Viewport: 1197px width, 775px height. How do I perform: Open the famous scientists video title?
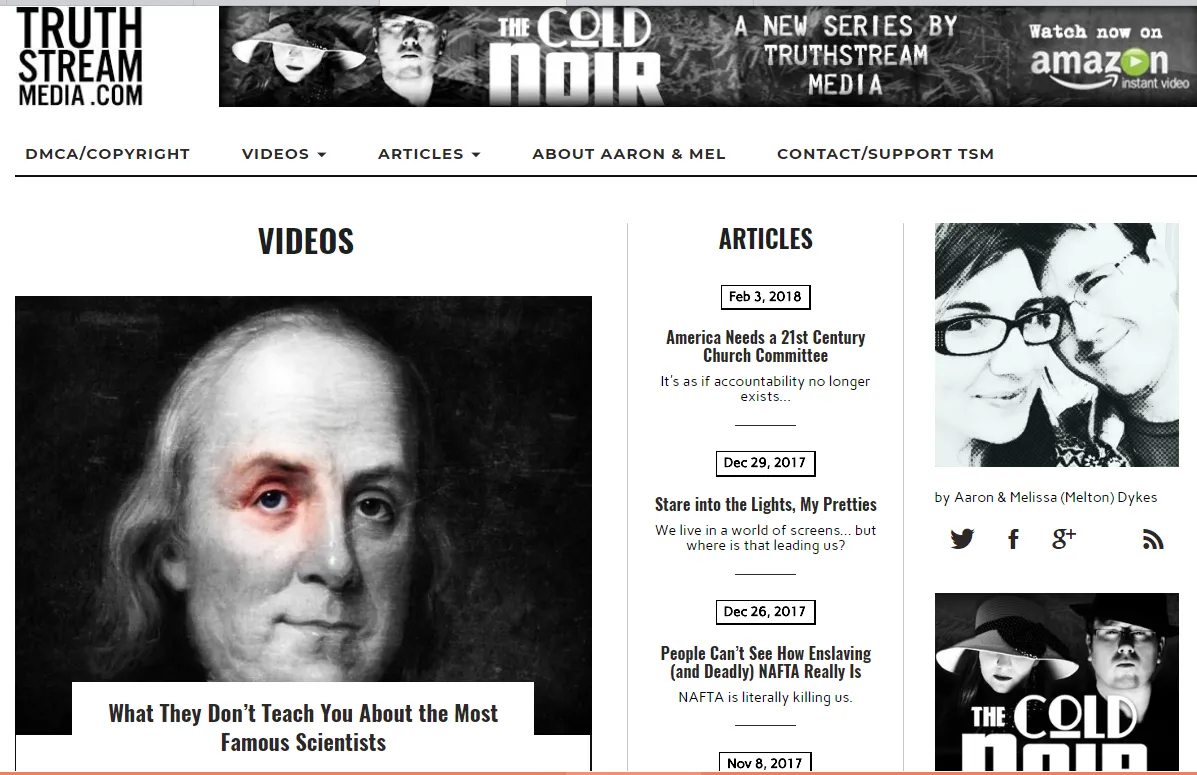pos(303,728)
